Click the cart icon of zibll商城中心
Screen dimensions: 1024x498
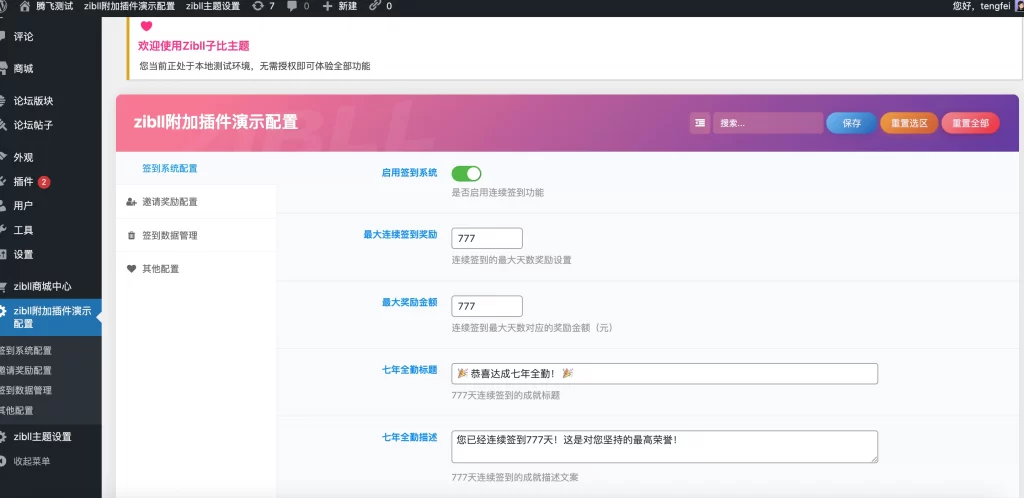(x=3, y=287)
